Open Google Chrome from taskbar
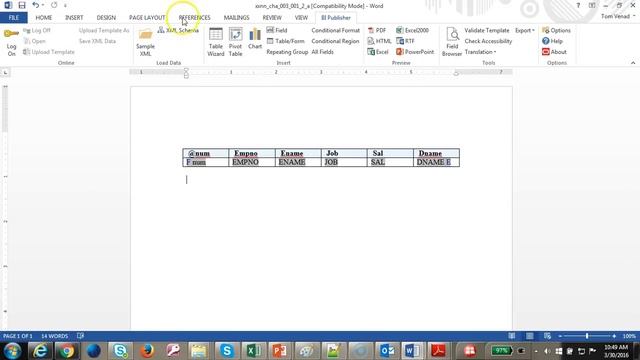 [67, 351]
